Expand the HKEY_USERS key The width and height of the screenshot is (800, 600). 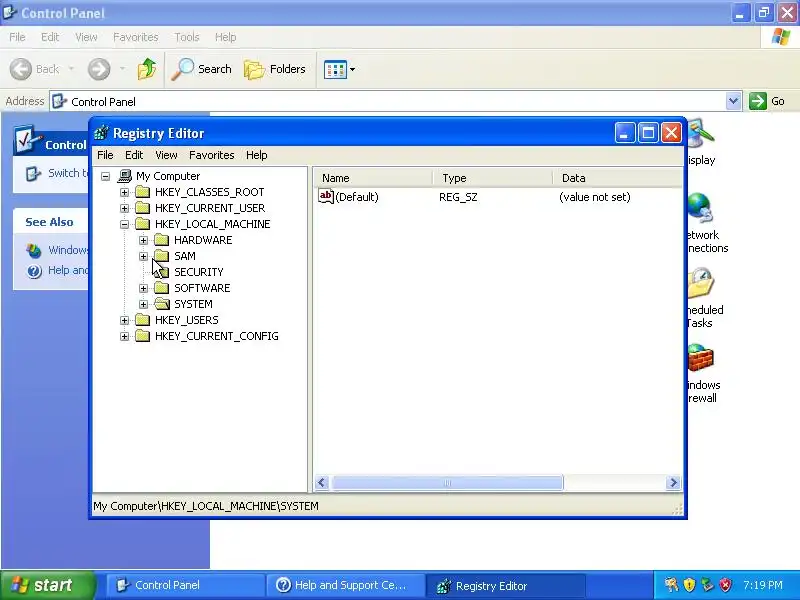pos(124,320)
